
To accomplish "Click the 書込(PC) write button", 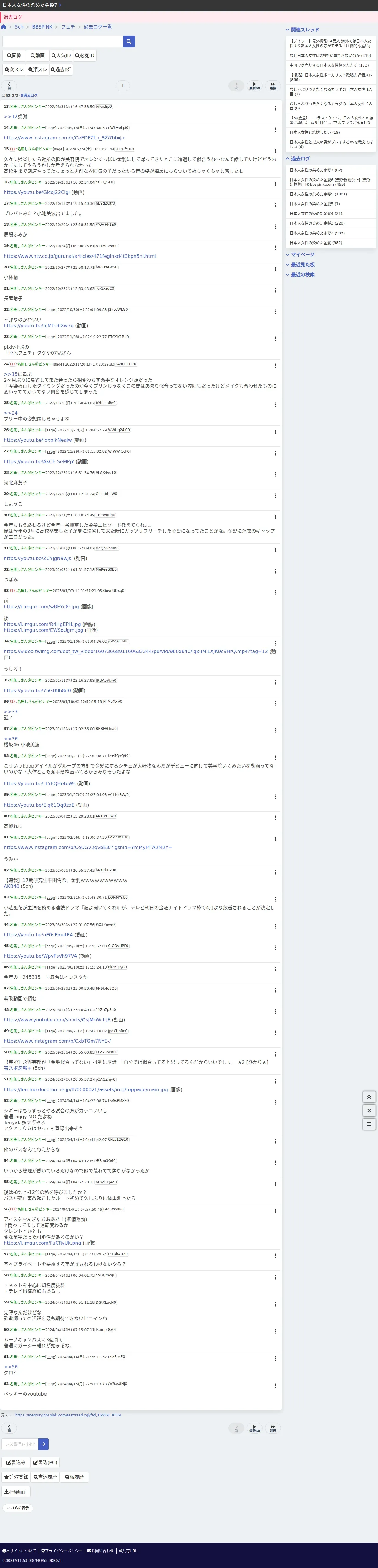I will point(45,1463).
